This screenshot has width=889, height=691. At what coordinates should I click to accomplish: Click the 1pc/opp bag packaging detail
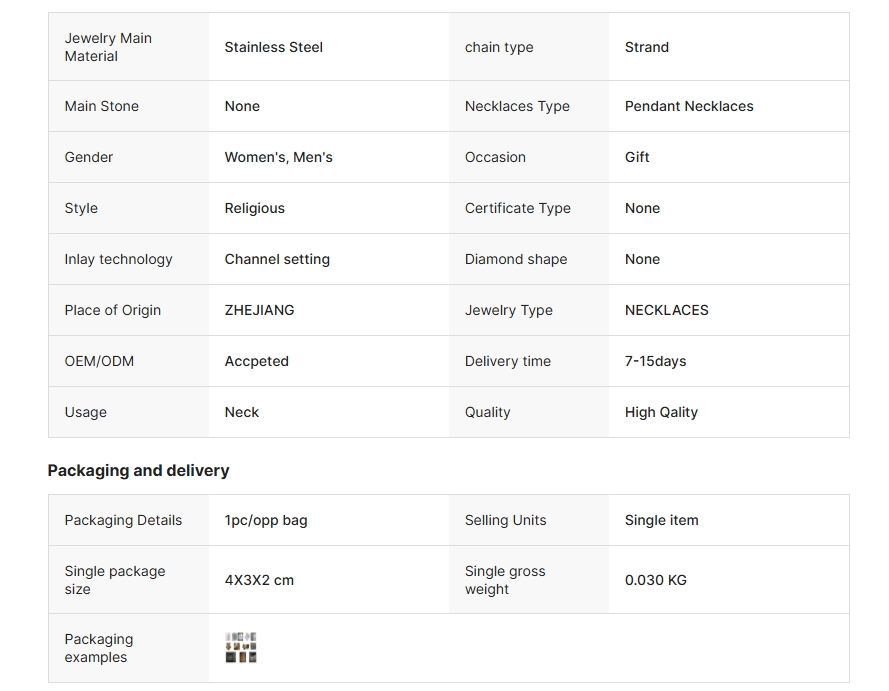coord(266,520)
